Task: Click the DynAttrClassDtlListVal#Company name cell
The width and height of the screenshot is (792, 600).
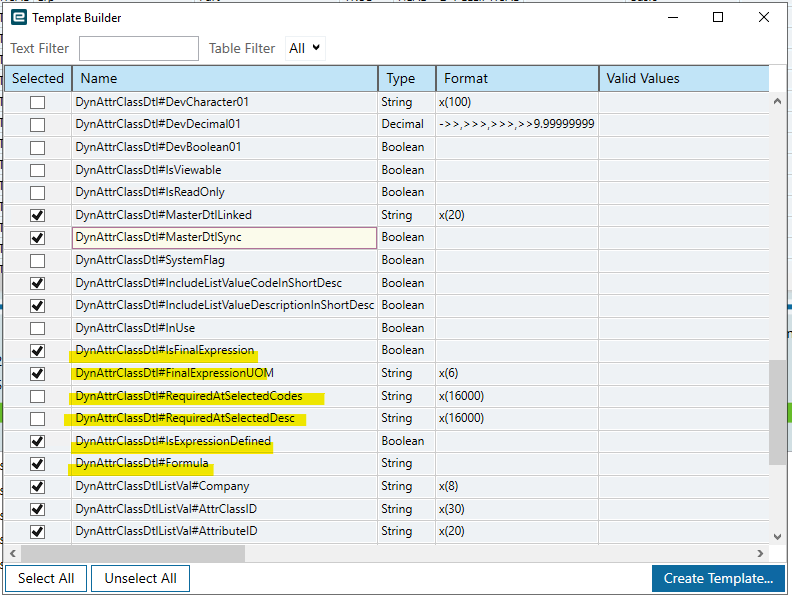Action: [225, 486]
